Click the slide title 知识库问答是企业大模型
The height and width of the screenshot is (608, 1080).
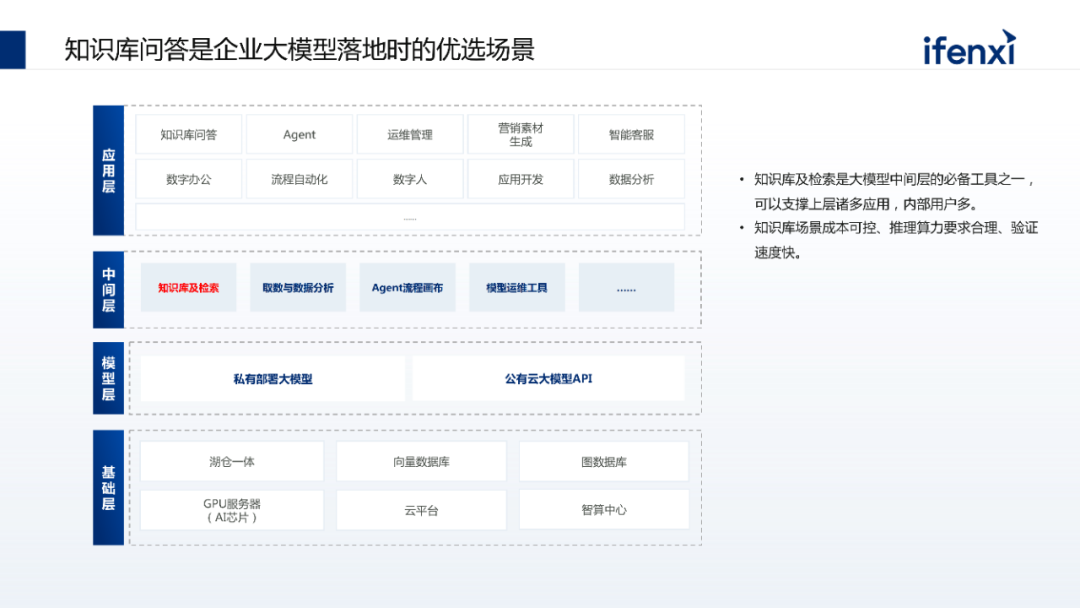pyautogui.click(x=299, y=49)
